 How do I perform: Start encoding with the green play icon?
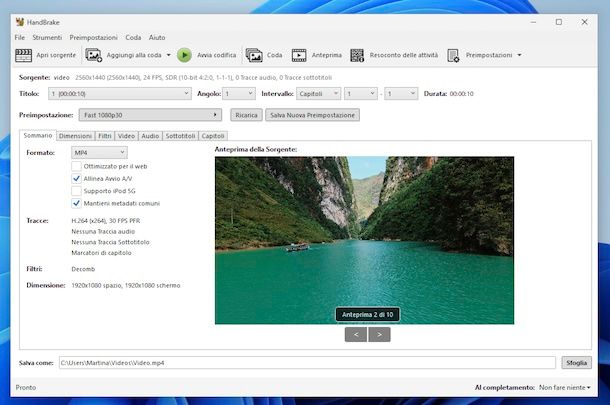pyautogui.click(x=184, y=55)
